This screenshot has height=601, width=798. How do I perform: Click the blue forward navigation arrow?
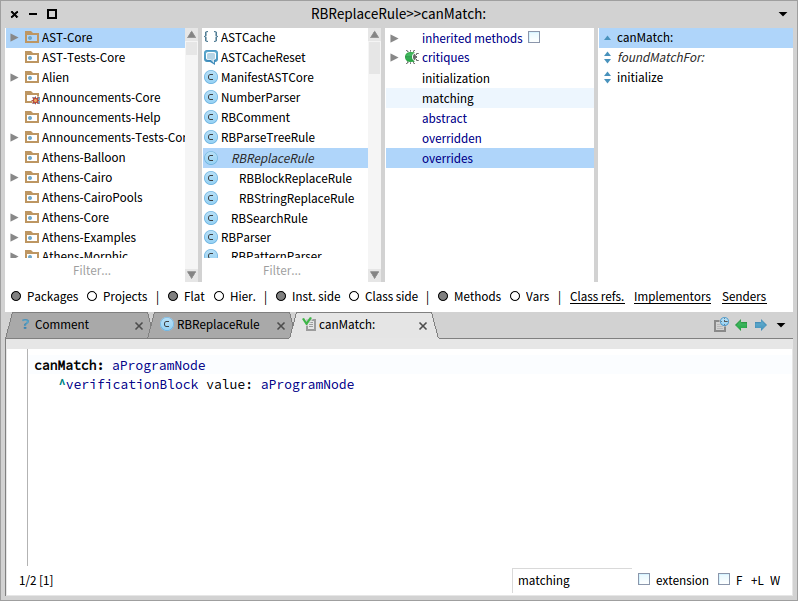point(760,325)
